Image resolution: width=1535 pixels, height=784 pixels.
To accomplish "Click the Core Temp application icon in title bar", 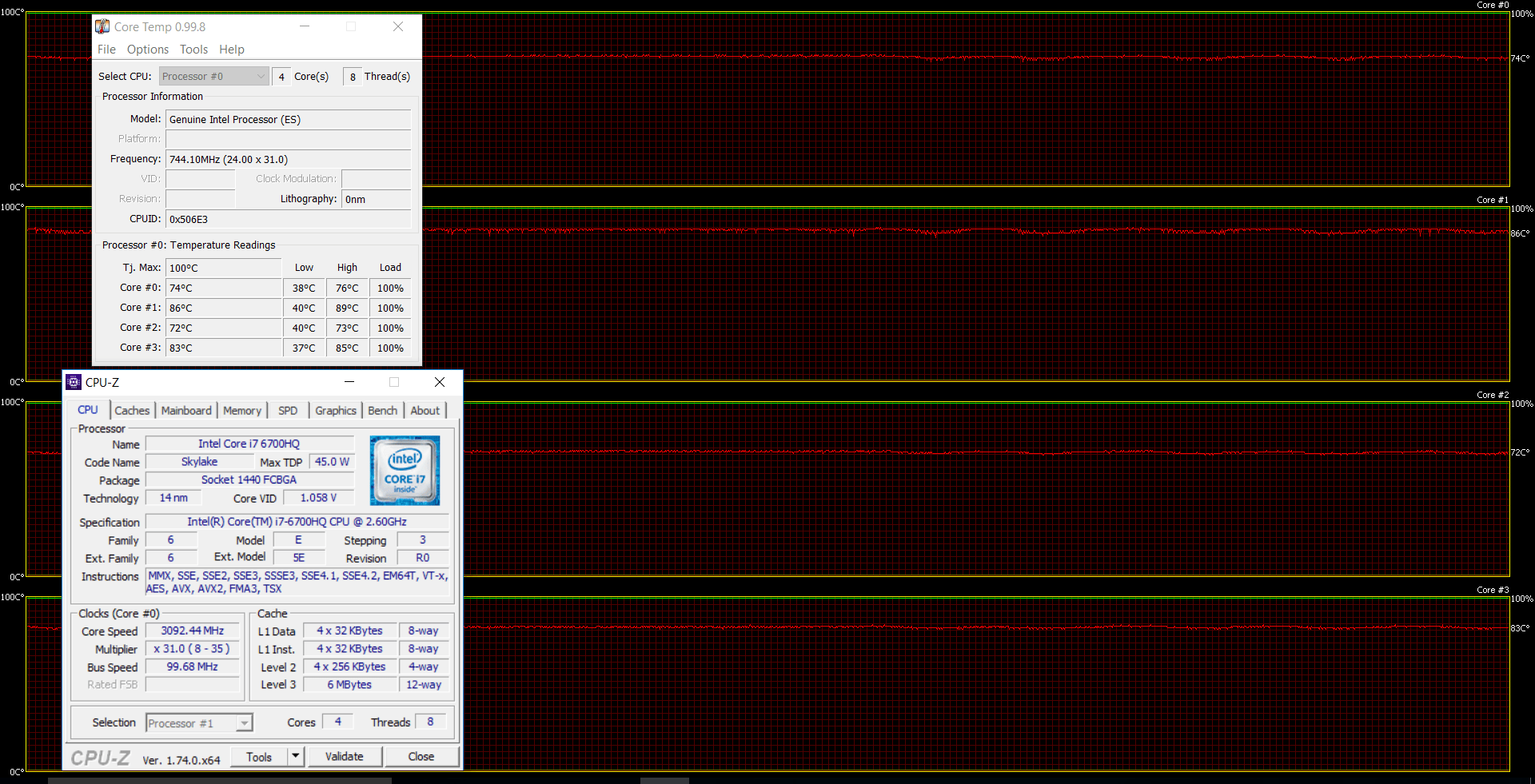I will (102, 26).
